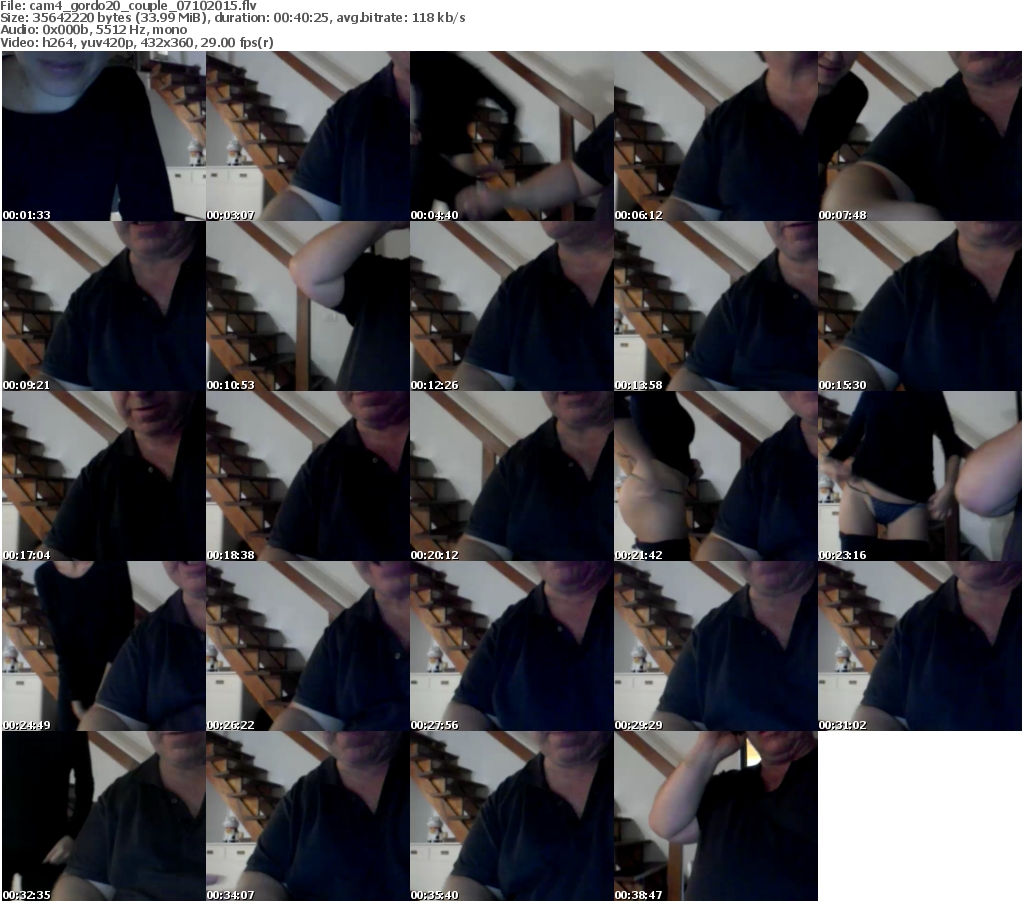Pick the frame at 00:29:29

click(716, 646)
